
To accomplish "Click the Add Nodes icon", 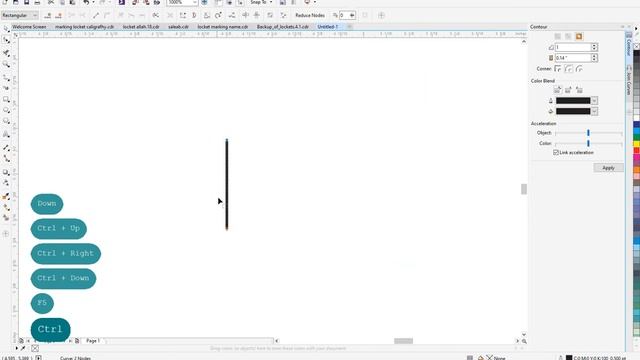I will tap(47, 16).
